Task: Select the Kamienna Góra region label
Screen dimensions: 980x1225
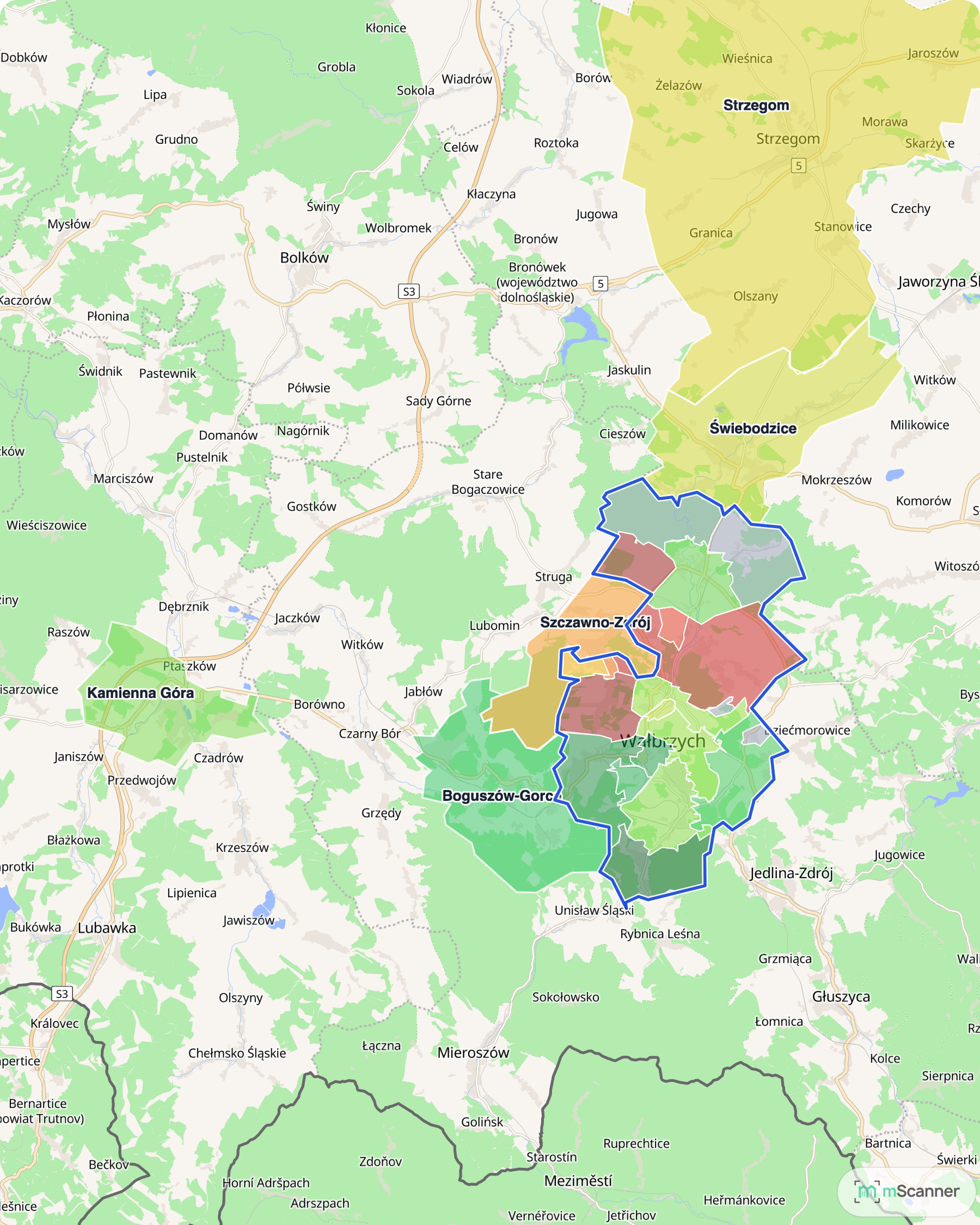Action: tap(140, 693)
